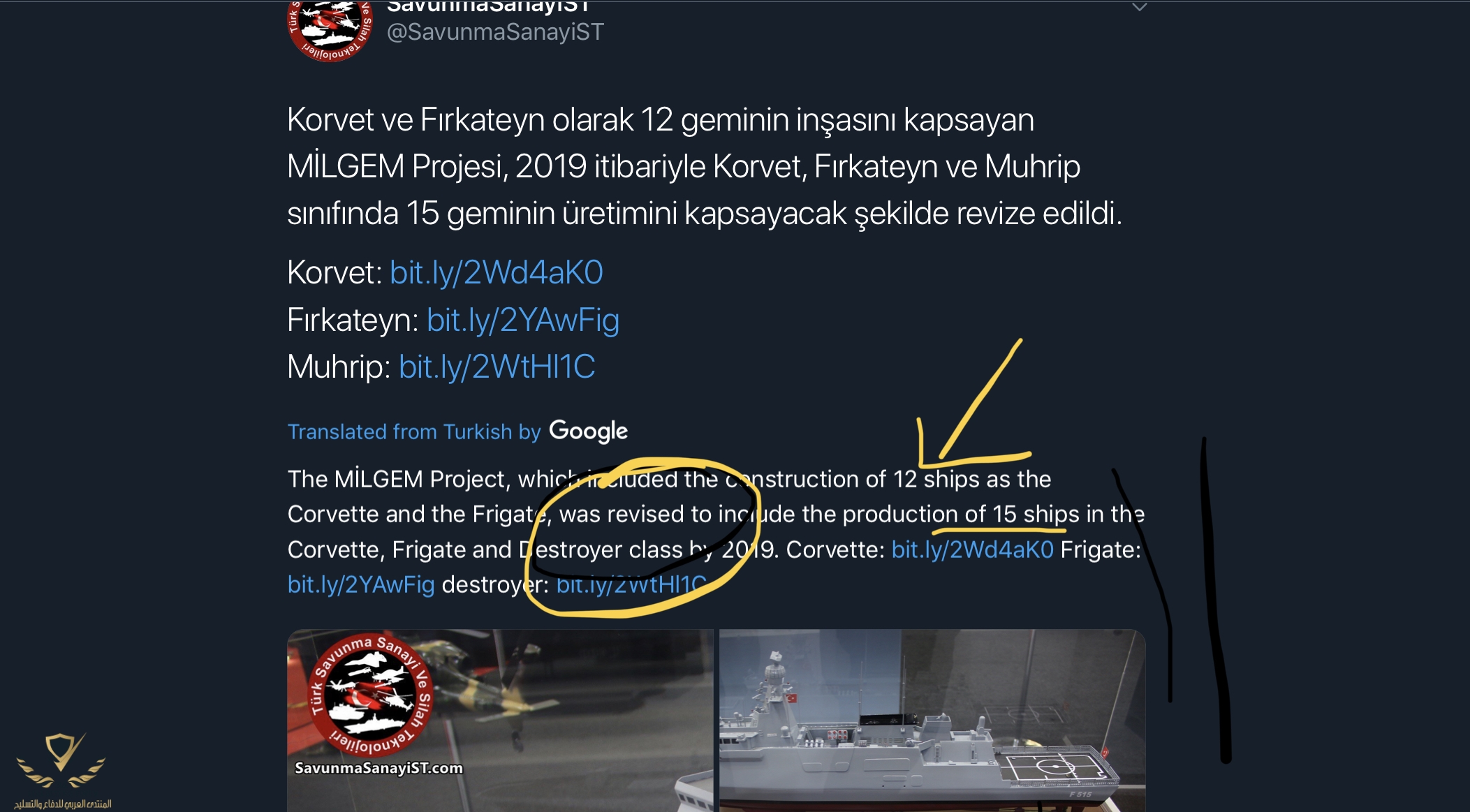
Task: Open the warship model photo thumbnail
Action: [932, 721]
